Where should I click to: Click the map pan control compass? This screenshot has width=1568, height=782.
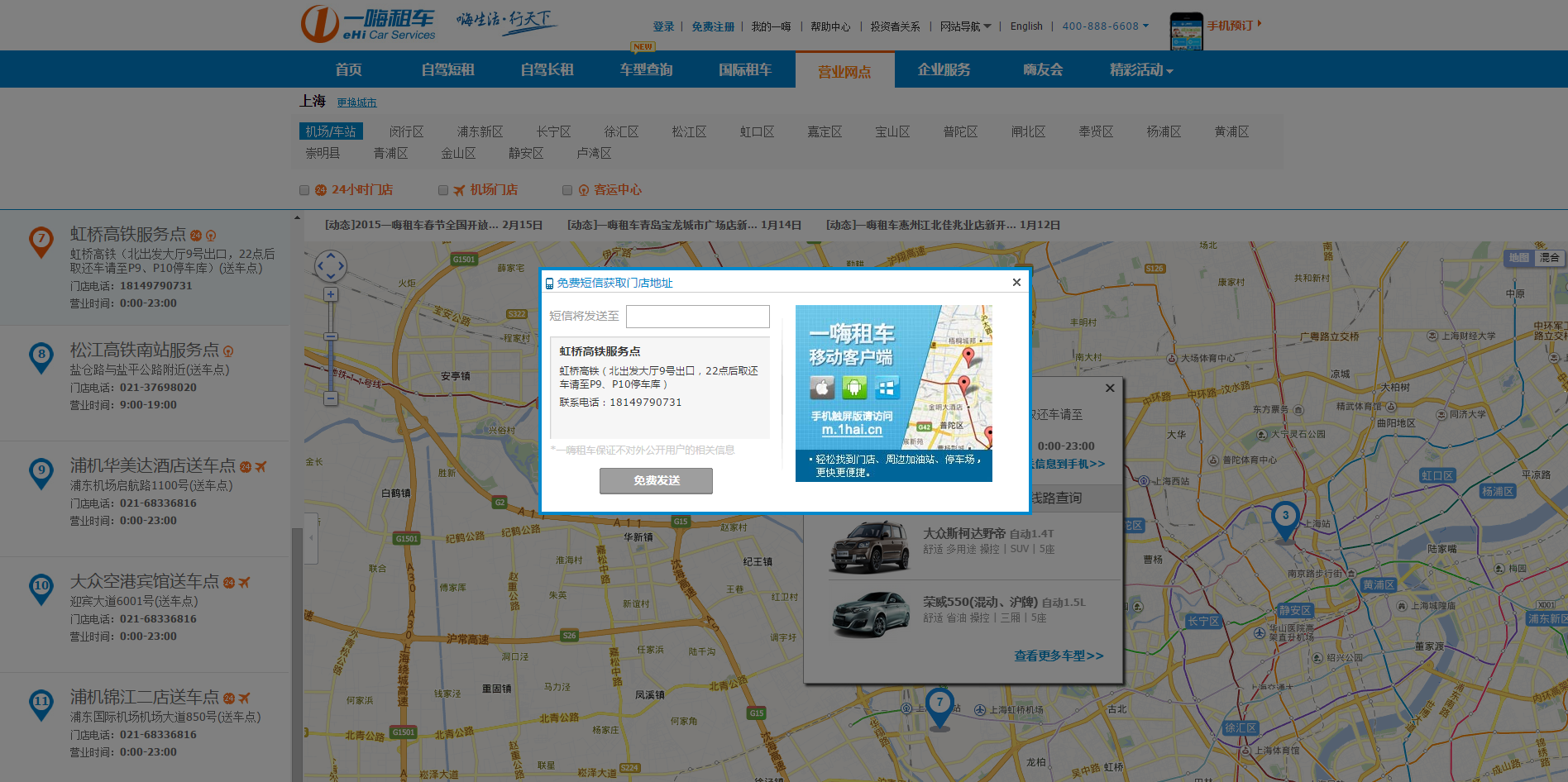(x=330, y=266)
